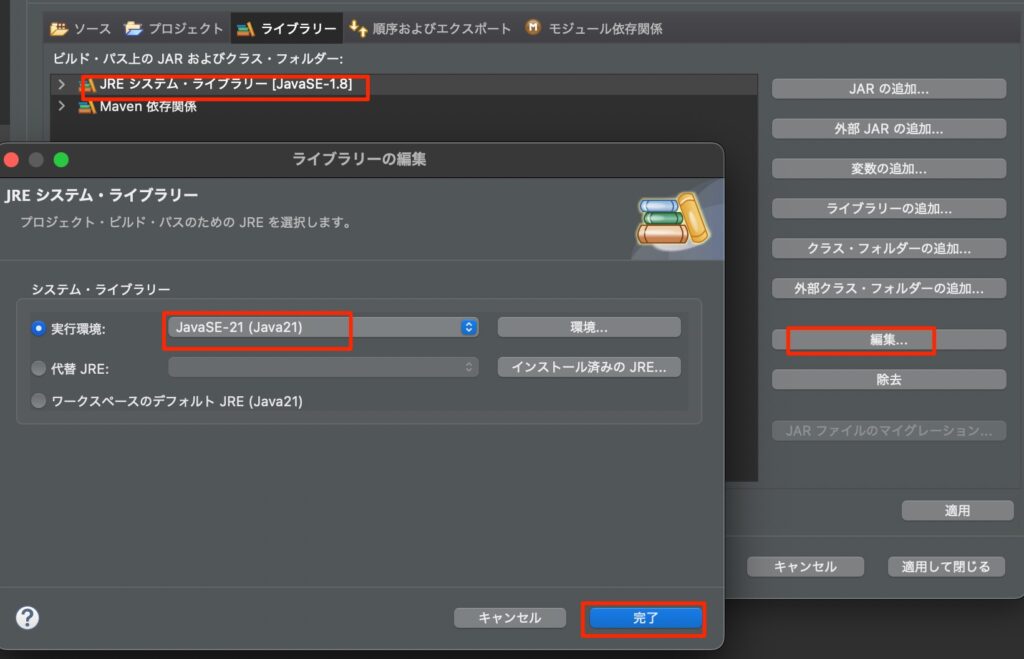Screen dimensions: 1024x659
Task: Click the help question mark icon
Action: coord(28,617)
